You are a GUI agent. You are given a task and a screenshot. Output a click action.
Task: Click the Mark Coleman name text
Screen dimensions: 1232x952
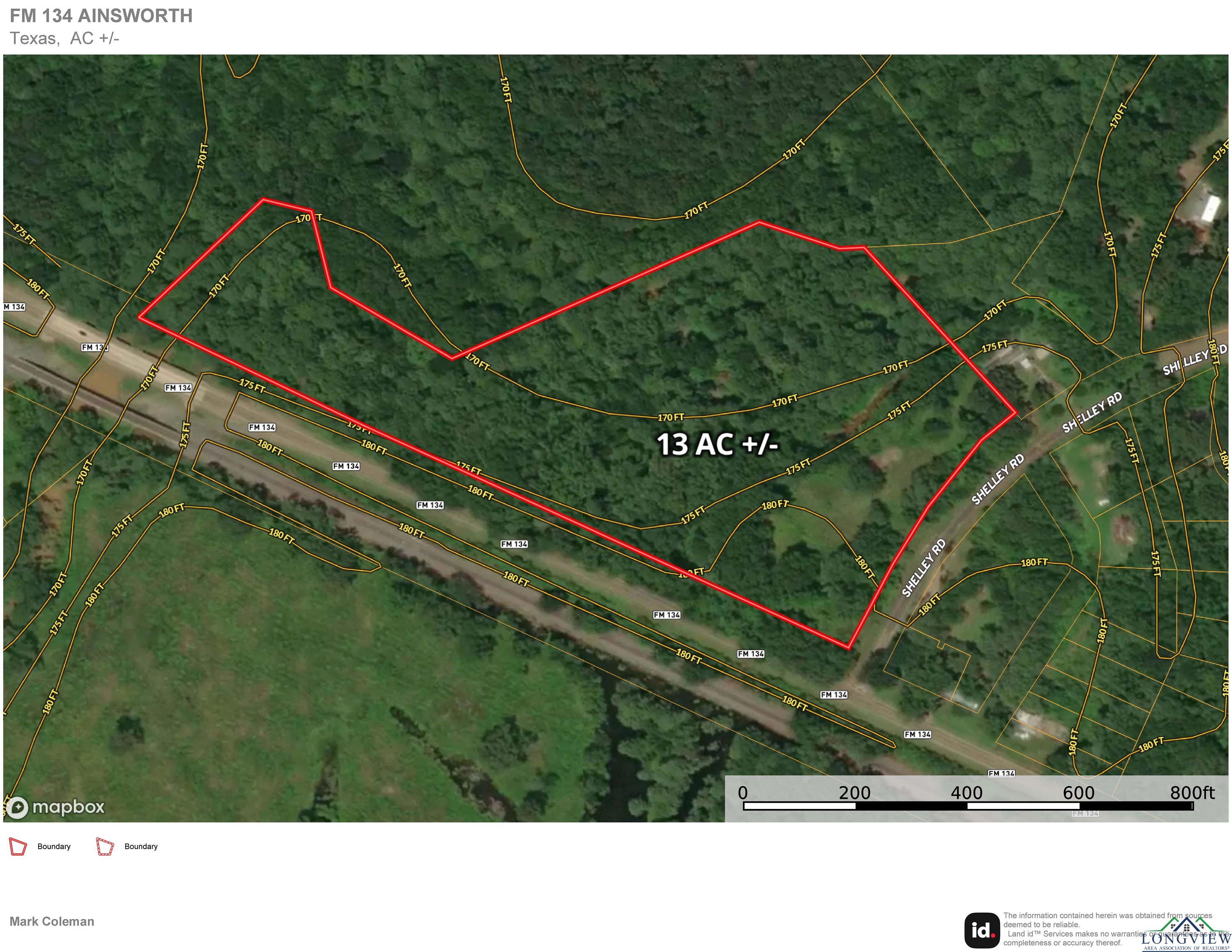click(52, 921)
